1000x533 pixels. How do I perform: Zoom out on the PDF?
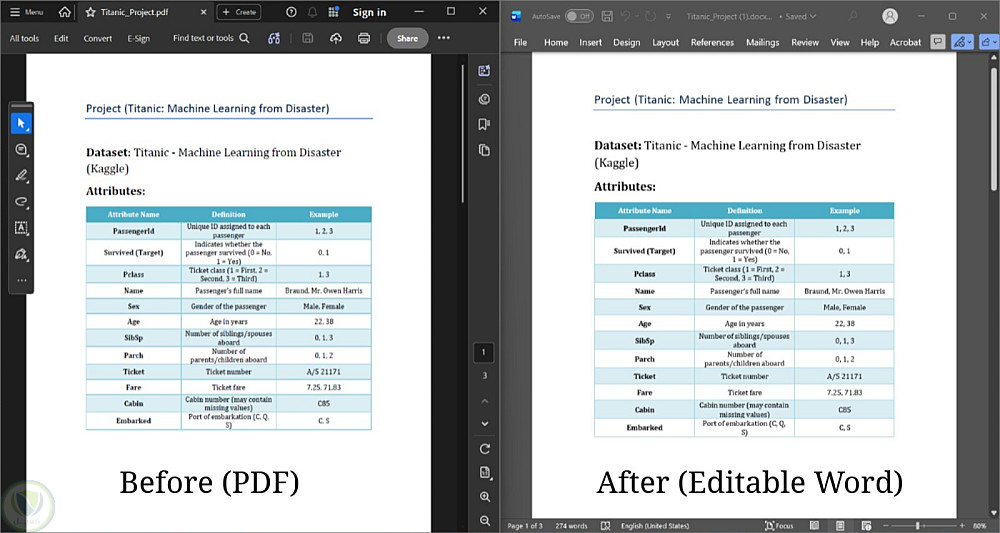click(485, 521)
